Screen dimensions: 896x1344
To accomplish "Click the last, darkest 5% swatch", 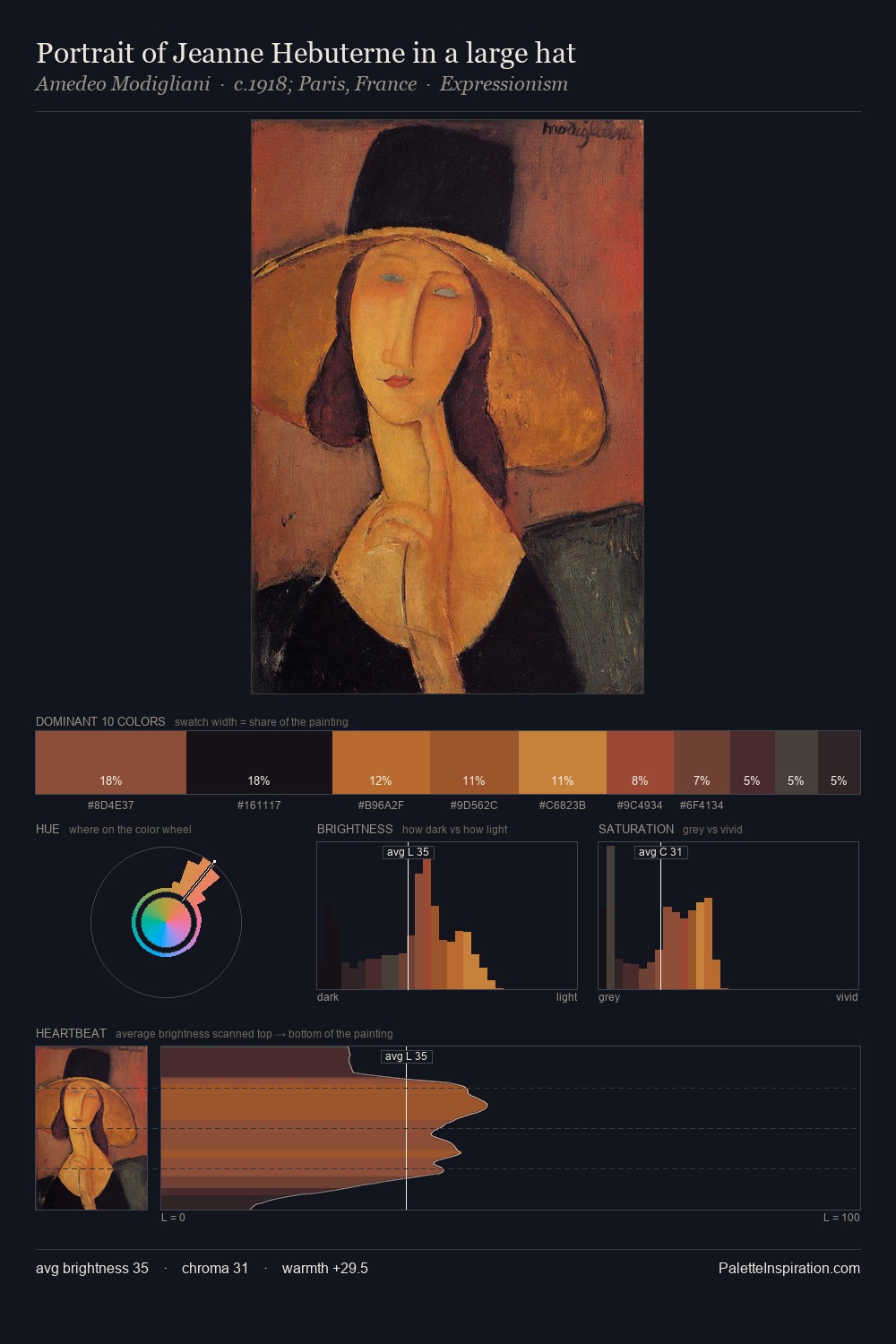I will point(839,762).
